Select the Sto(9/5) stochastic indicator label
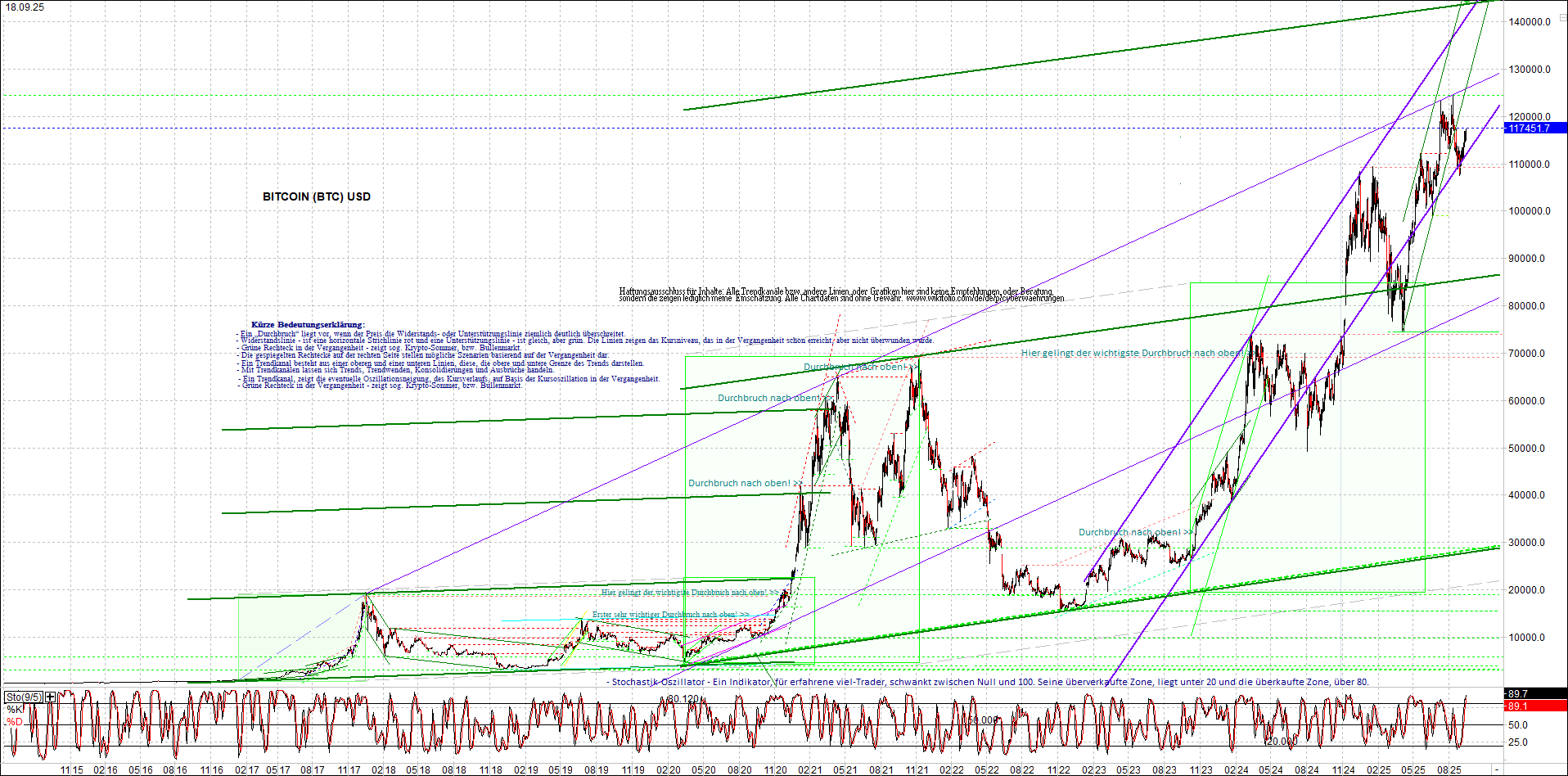 point(24,697)
